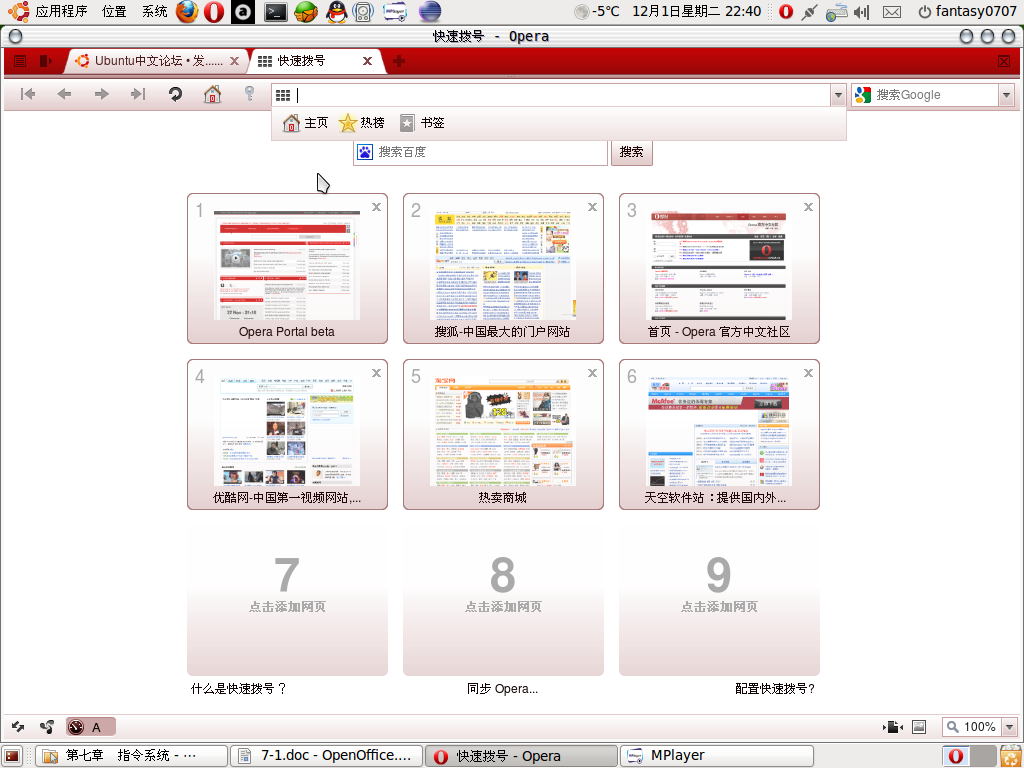Click the show desktop icon in the bottom panel
This screenshot has height=768, width=1024.
point(12,756)
